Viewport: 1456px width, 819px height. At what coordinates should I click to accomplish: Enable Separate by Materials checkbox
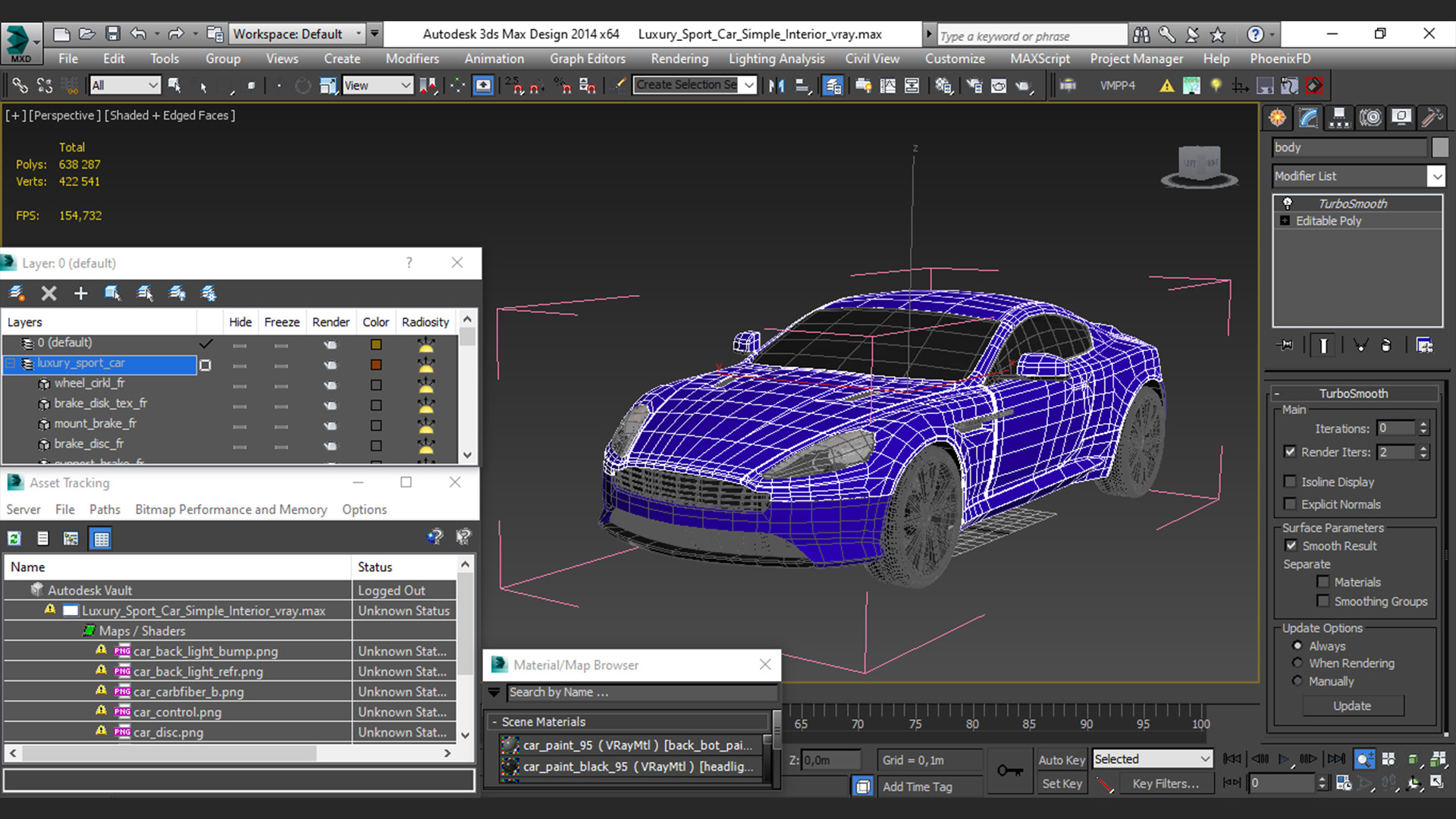click(1323, 582)
